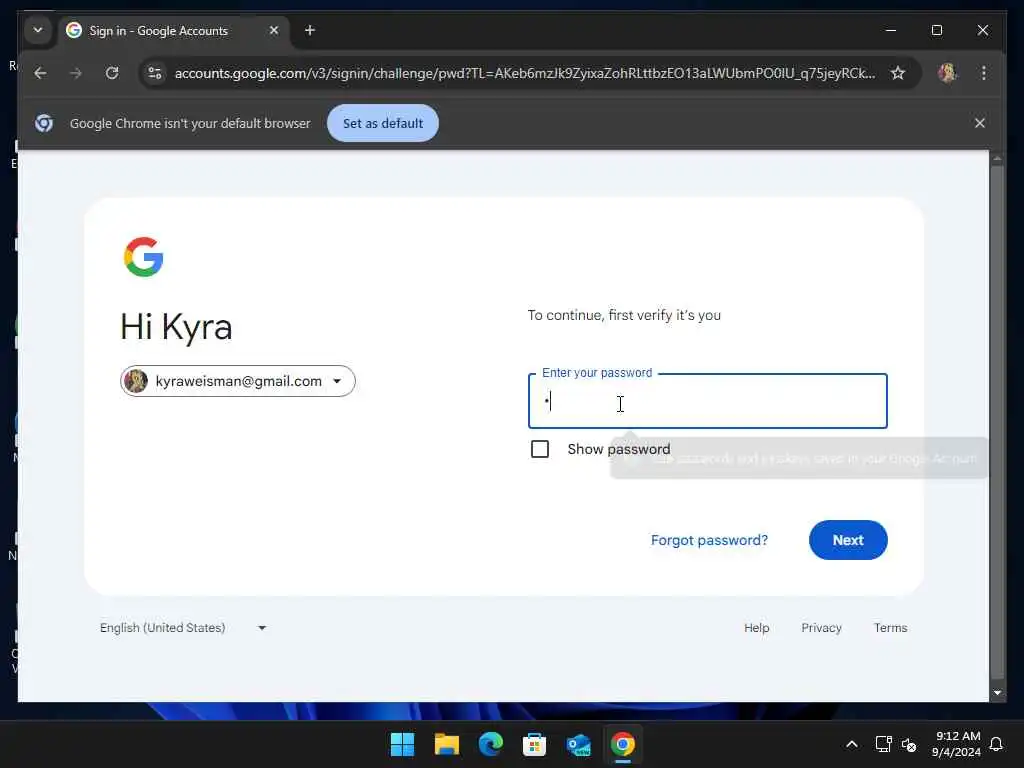Screen dimensions: 1024x768
Task: Click the Chrome taskbar icon
Action: [622, 744]
